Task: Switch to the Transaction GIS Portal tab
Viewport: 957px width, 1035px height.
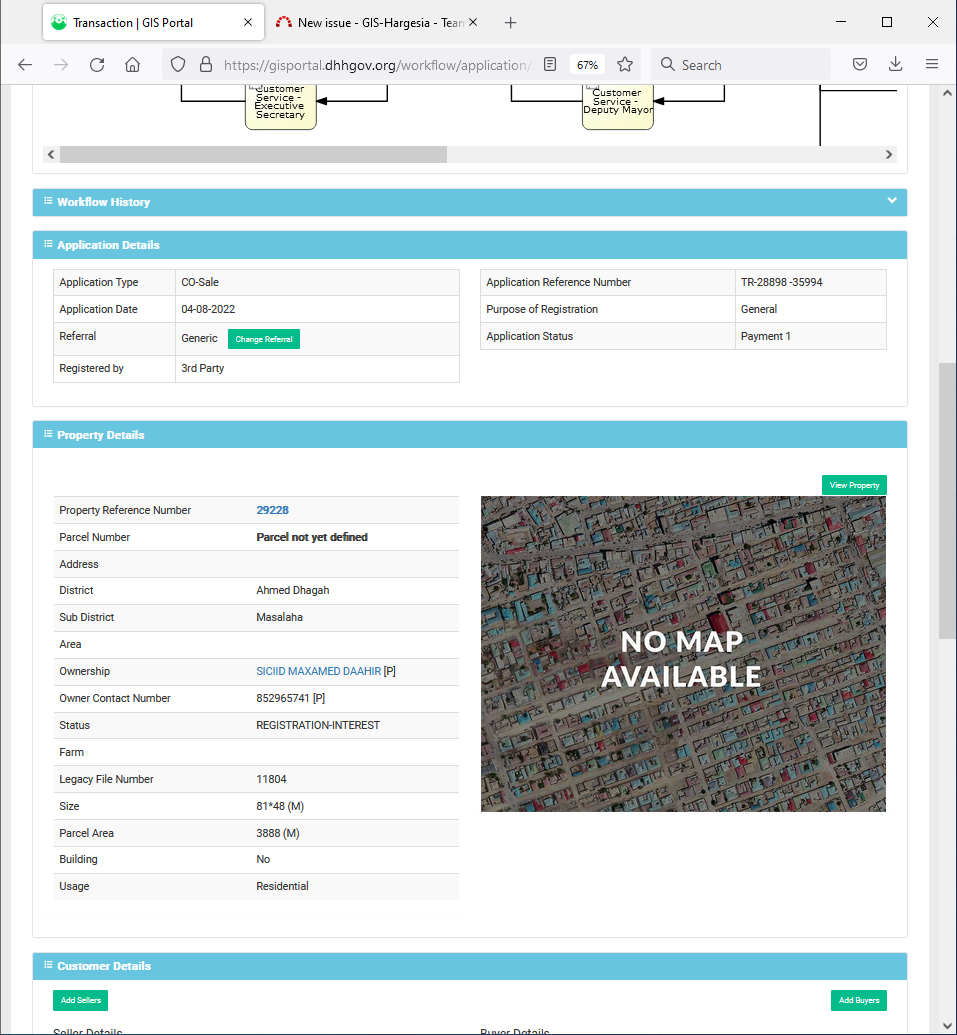Action: pos(153,22)
